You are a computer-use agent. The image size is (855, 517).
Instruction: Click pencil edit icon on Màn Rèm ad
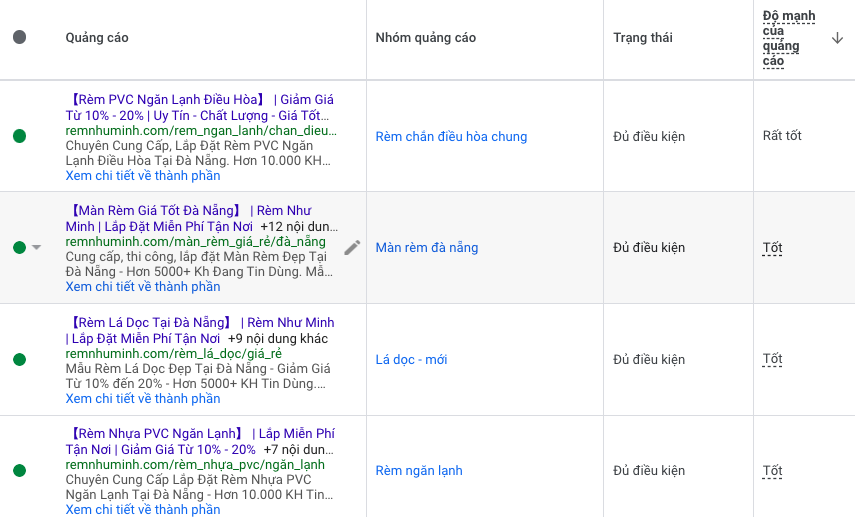[x=352, y=247]
